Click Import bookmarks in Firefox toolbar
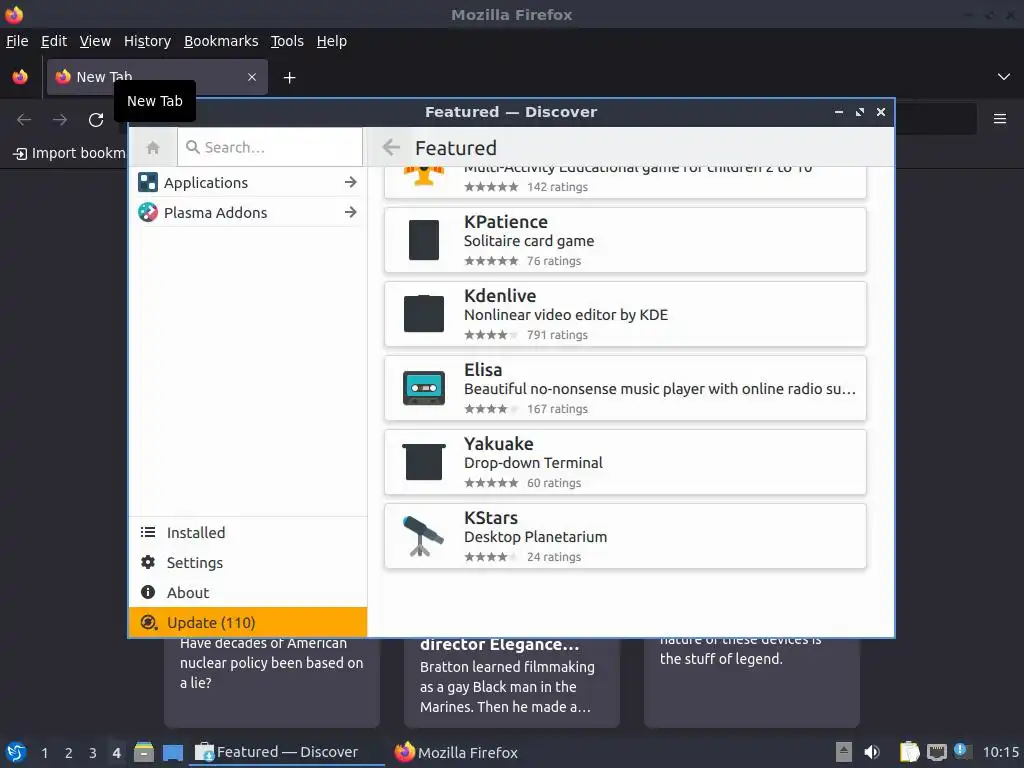Viewport: 1024px width, 768px height. point(70,153)
